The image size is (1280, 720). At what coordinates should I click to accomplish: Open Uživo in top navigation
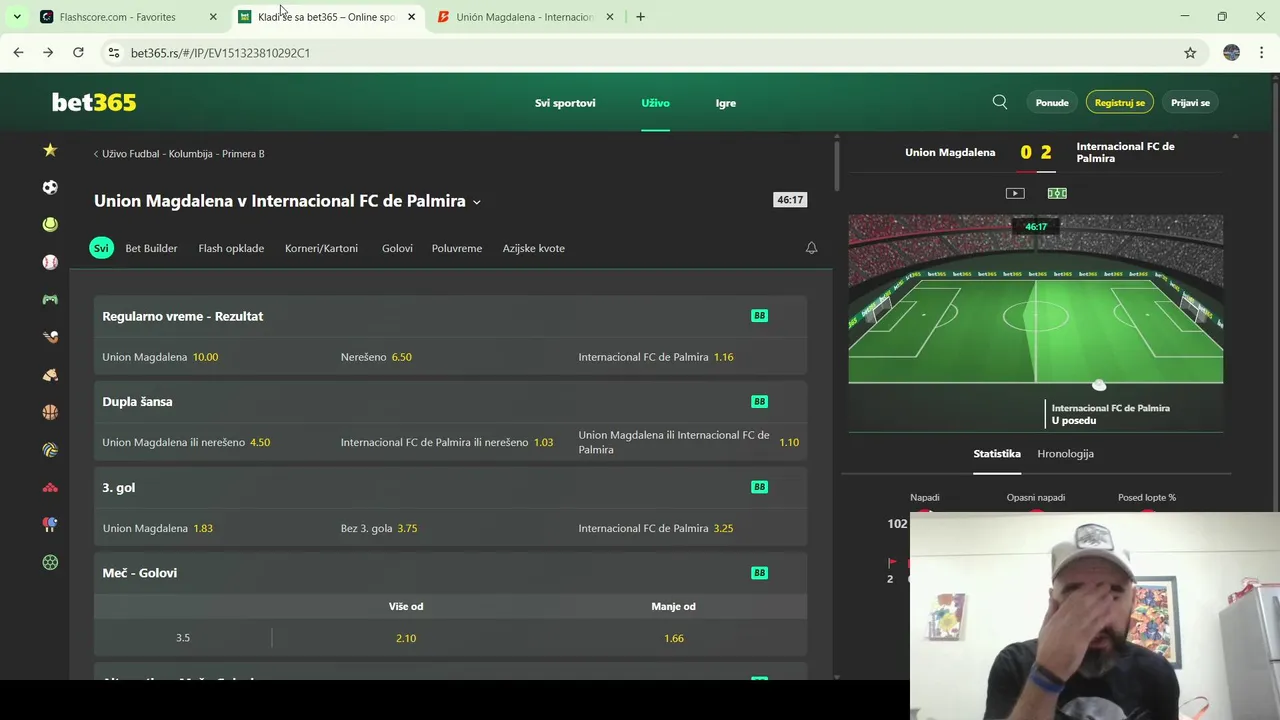click(655, 103)
